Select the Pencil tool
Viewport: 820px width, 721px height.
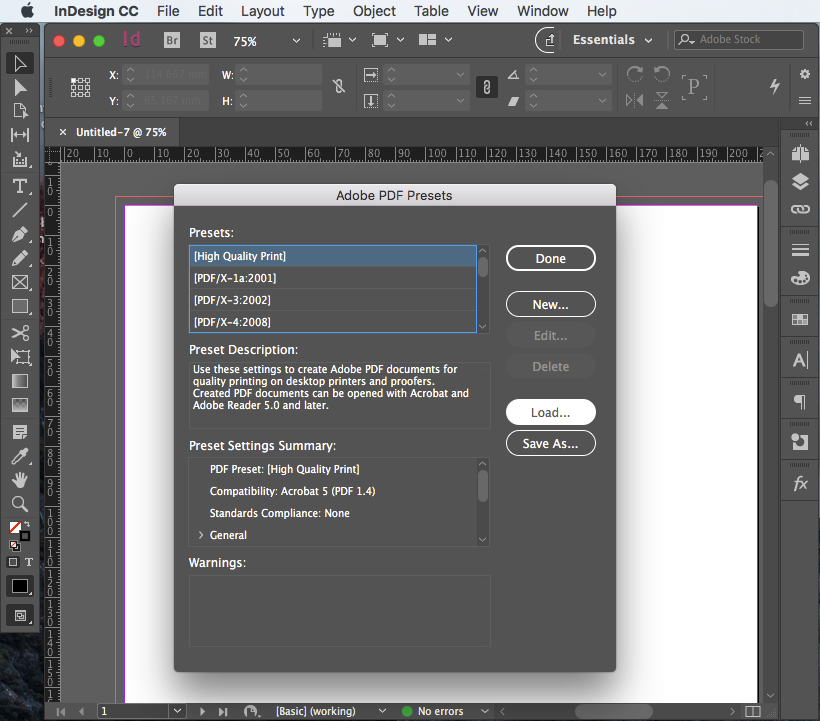tap(20, 258)
